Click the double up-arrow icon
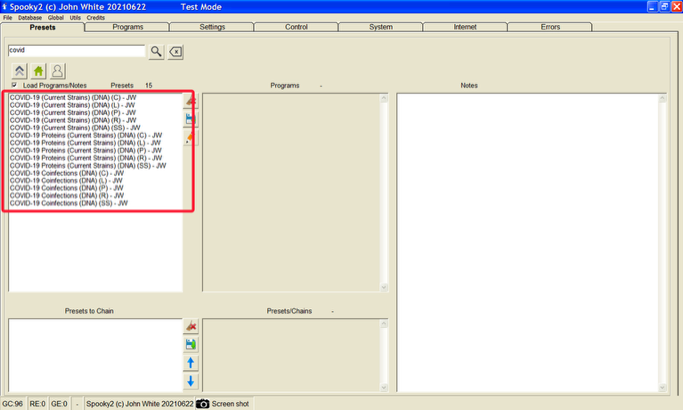 19,71
